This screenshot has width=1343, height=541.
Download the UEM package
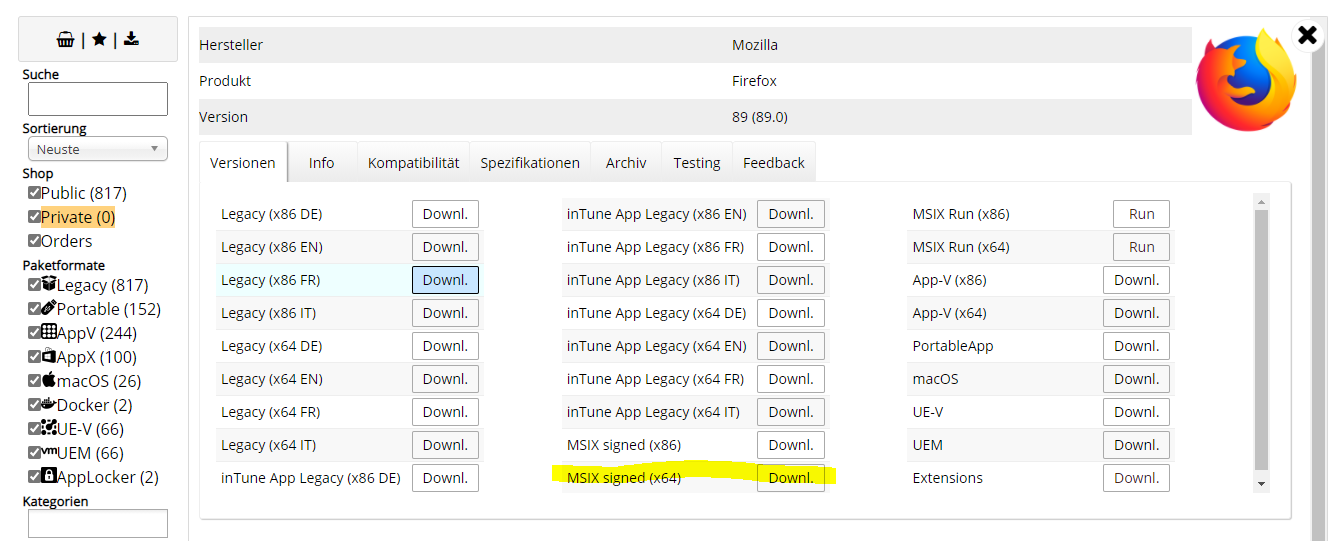(1136, 445)
